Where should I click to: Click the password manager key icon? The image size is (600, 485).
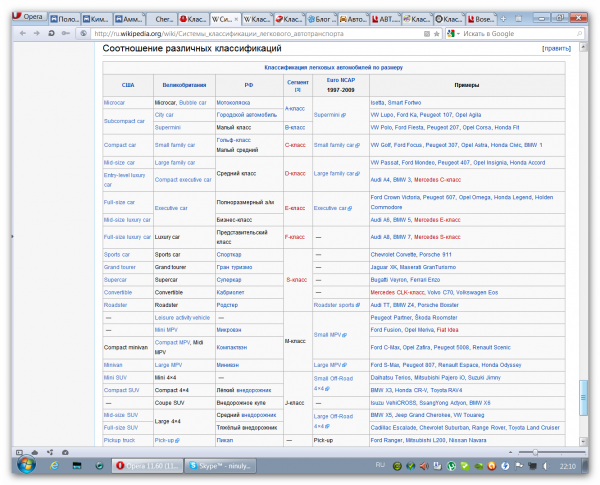point(65,34)
